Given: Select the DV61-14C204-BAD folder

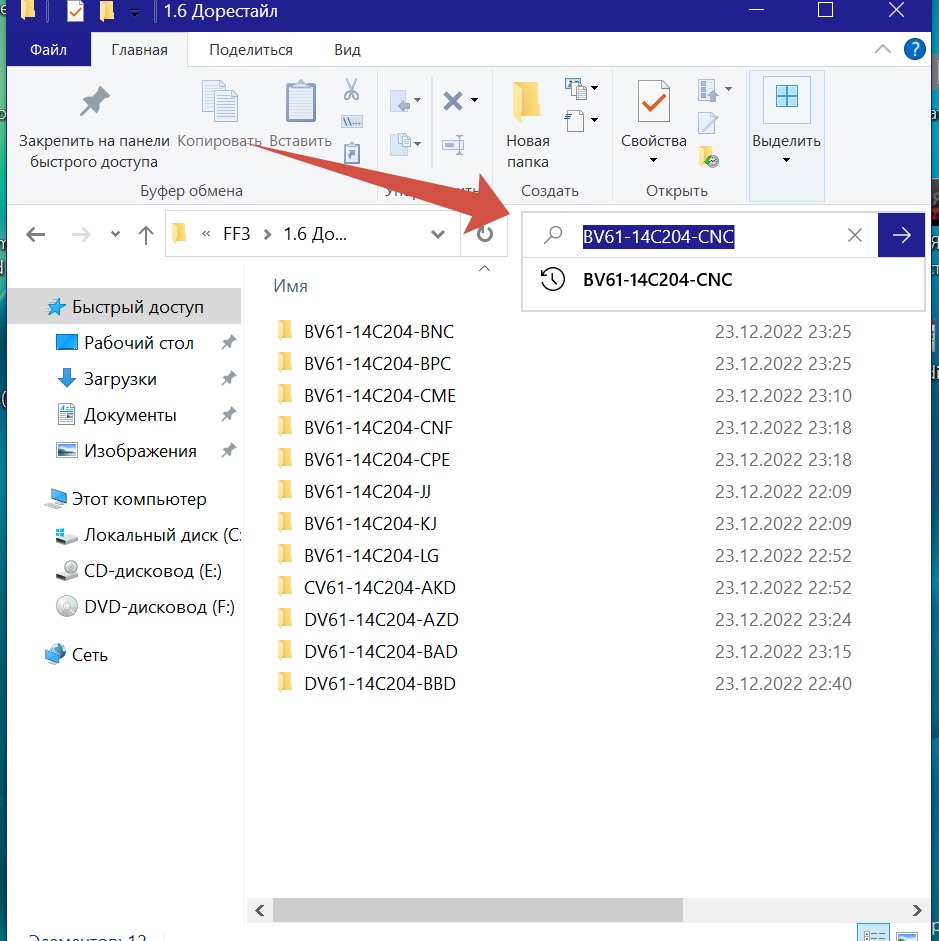Looking at the screenshot, I should 380,652.
